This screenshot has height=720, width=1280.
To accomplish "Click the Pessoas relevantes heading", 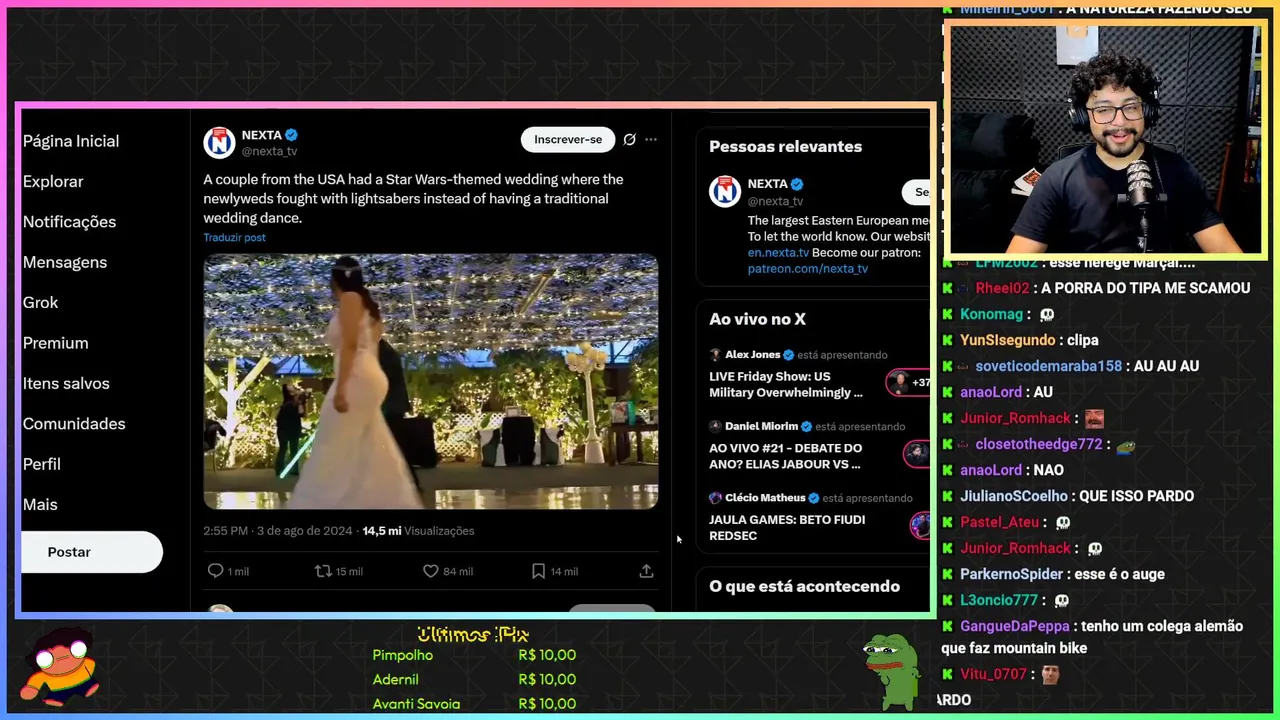I will point(785,146).
